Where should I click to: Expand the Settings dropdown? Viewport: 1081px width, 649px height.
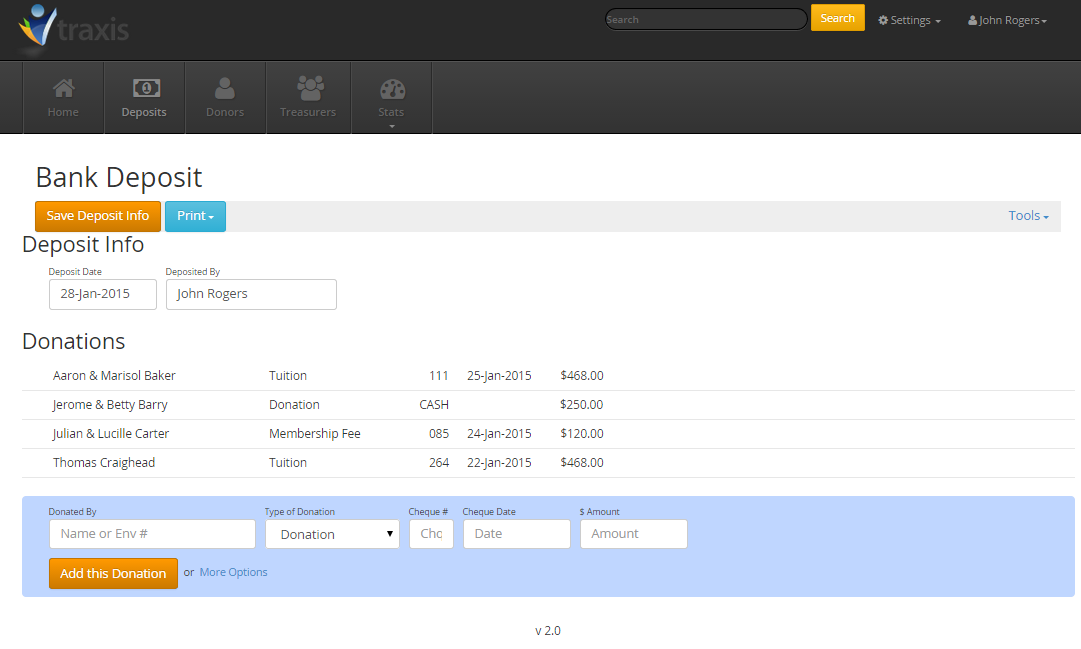click(x=909, y=20)
